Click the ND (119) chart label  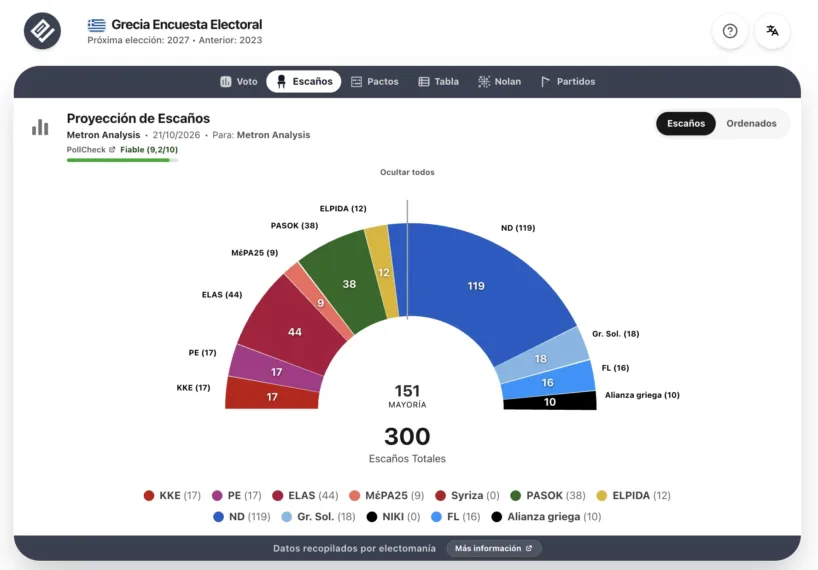tap(518, 228)
